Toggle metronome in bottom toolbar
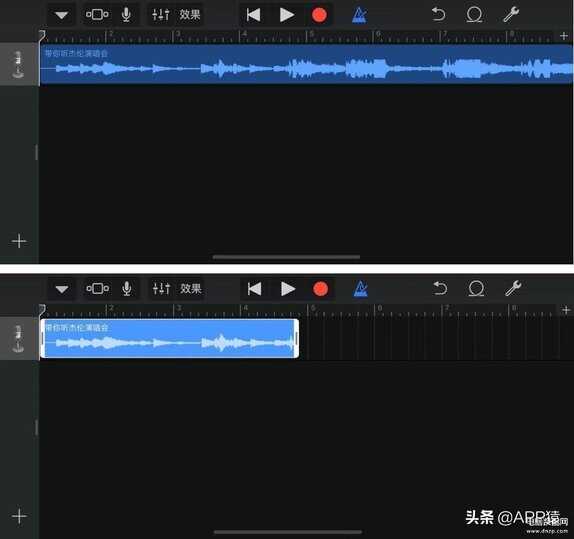 [360, 289]
